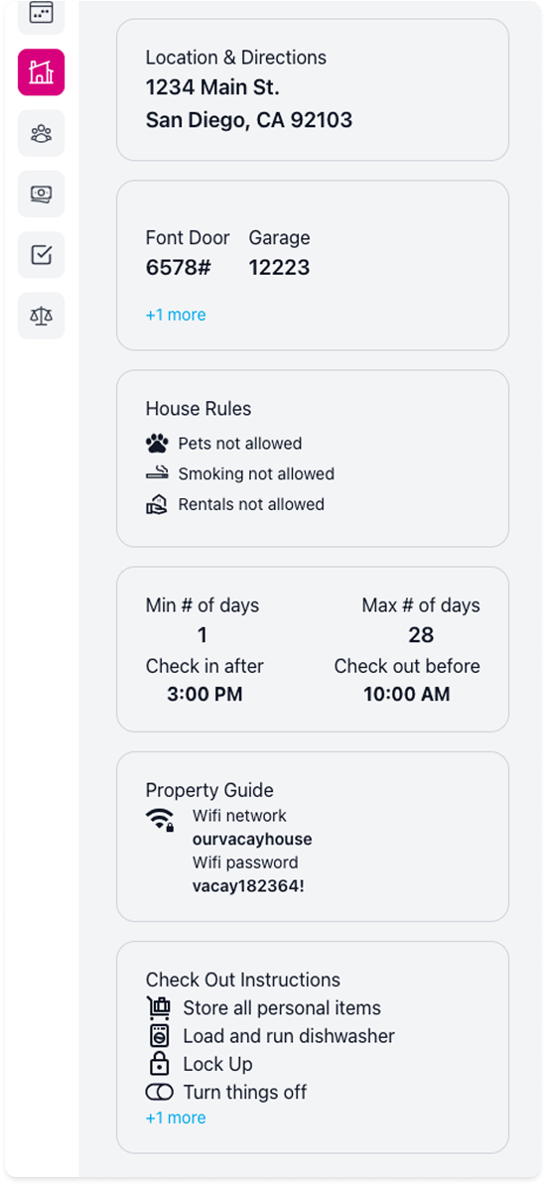Screen dimensions: 546x1186
Task: Click the toggle icon beside Turn things off
Action: [160, 1092]
